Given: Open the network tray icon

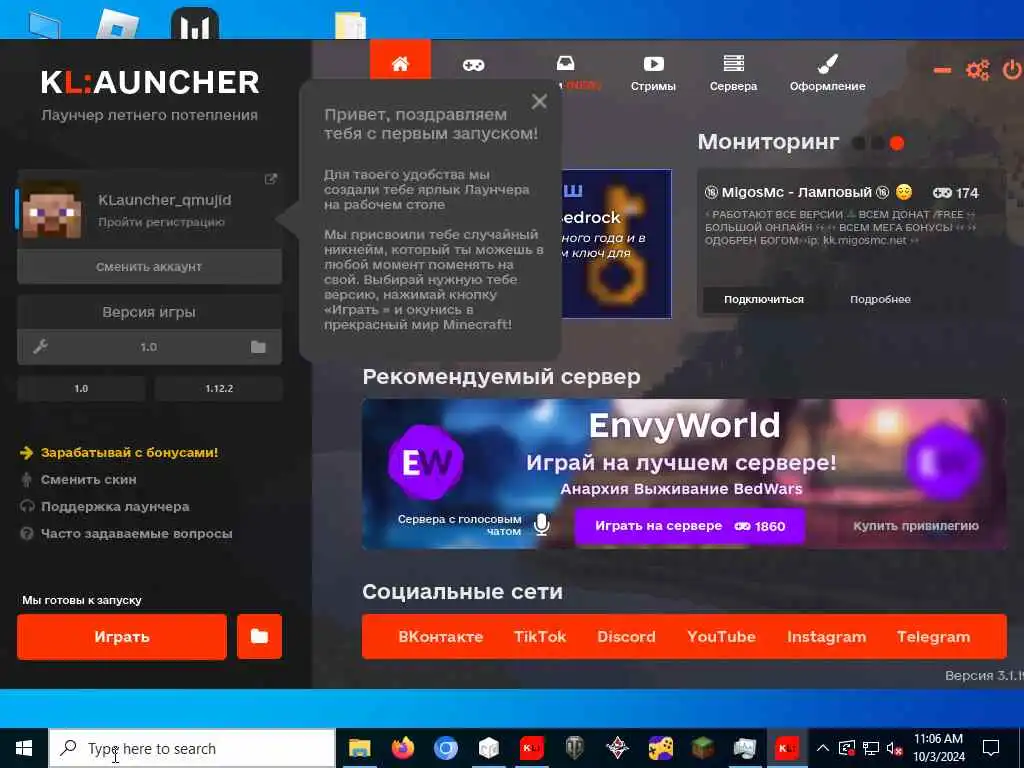Looking at the screenshot, I should (871, 748).
